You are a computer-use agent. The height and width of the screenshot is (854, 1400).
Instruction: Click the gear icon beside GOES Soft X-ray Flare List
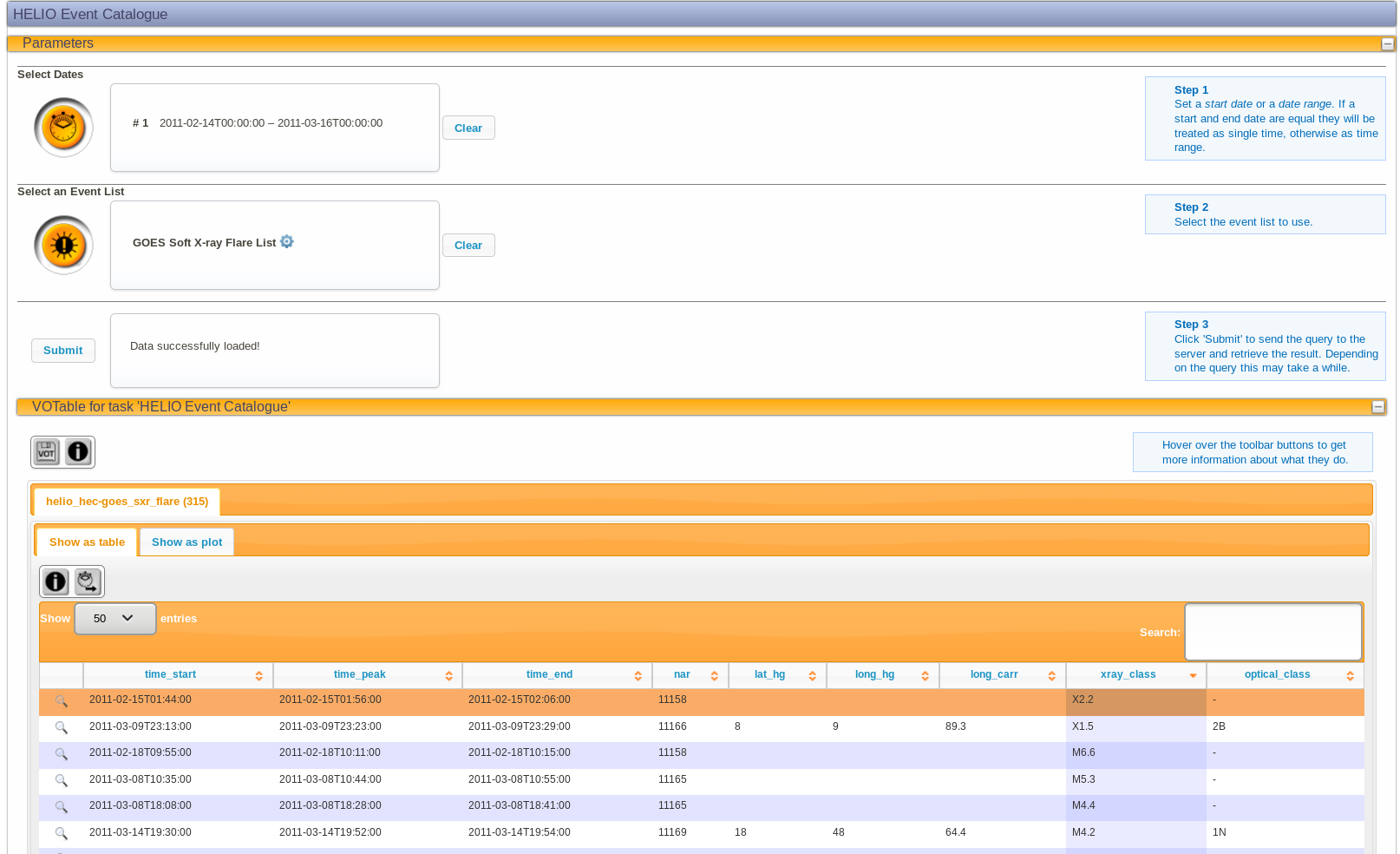[287, 241]
